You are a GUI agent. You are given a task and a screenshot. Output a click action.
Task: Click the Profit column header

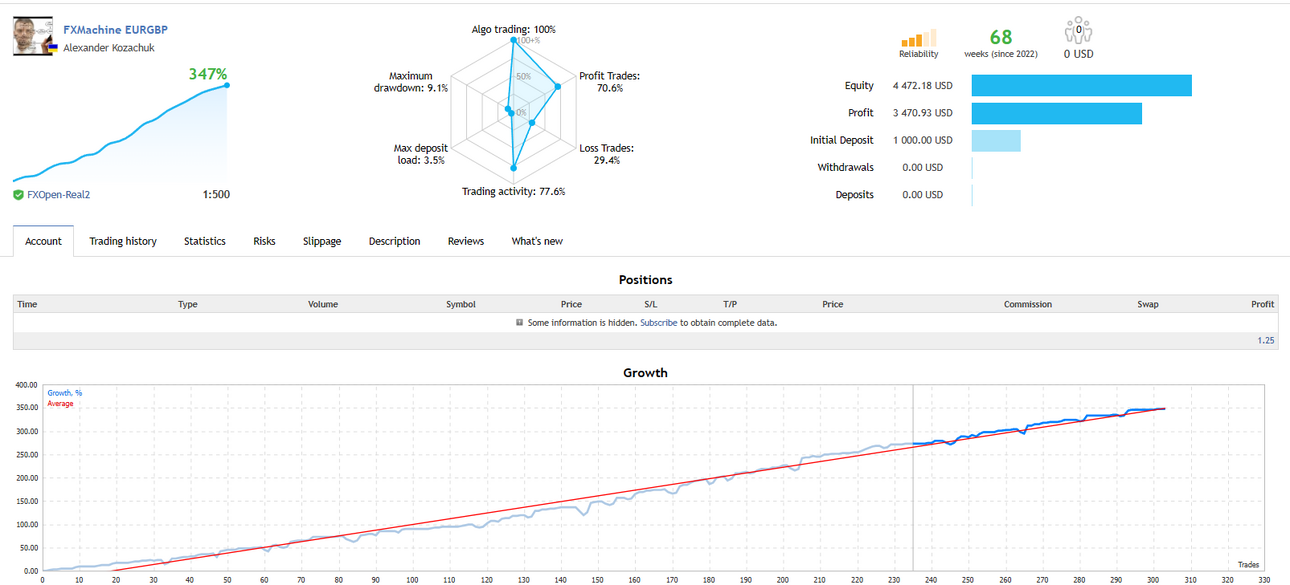tap(1263, 304)
